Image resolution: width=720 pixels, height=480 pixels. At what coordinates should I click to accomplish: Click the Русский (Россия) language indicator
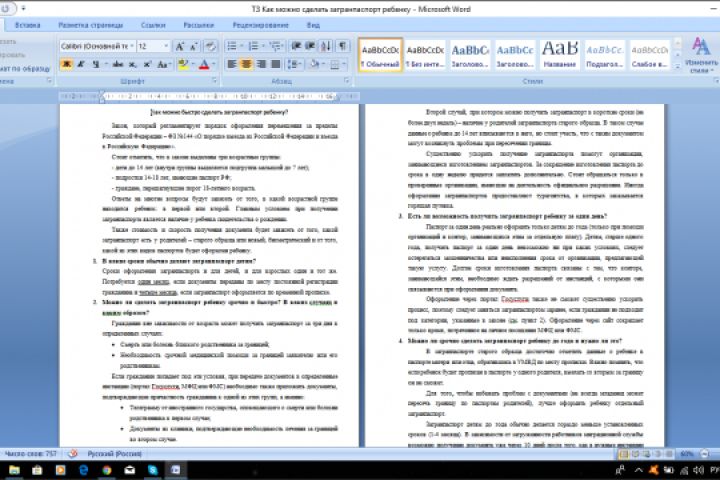pyautogui.click(x=115, y=454)
